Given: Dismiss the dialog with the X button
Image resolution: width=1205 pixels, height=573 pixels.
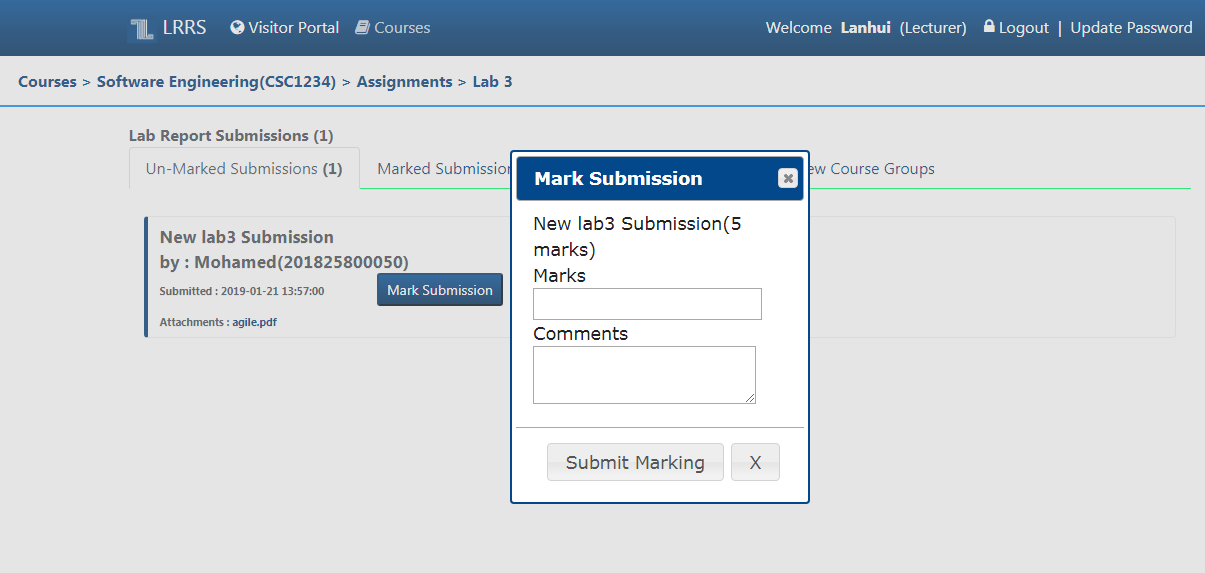Looking at the screenshot, I should click(755, 462).
